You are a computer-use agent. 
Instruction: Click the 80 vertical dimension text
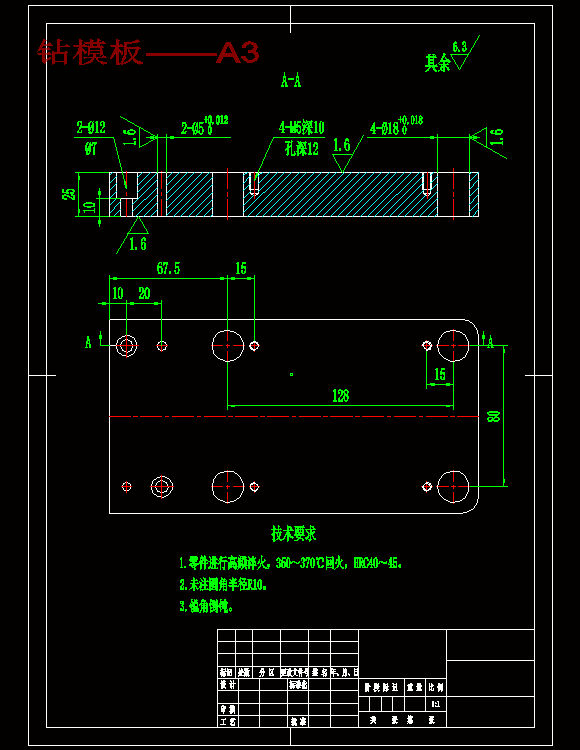click(493, 416)
